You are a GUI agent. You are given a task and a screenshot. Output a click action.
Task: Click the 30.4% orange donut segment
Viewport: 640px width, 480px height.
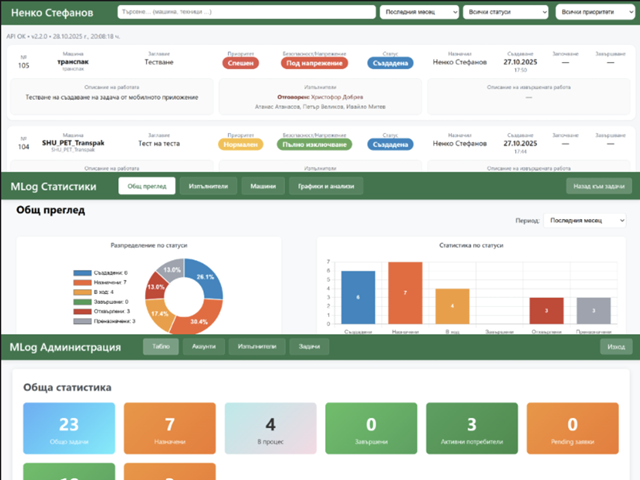coord(200,321)
